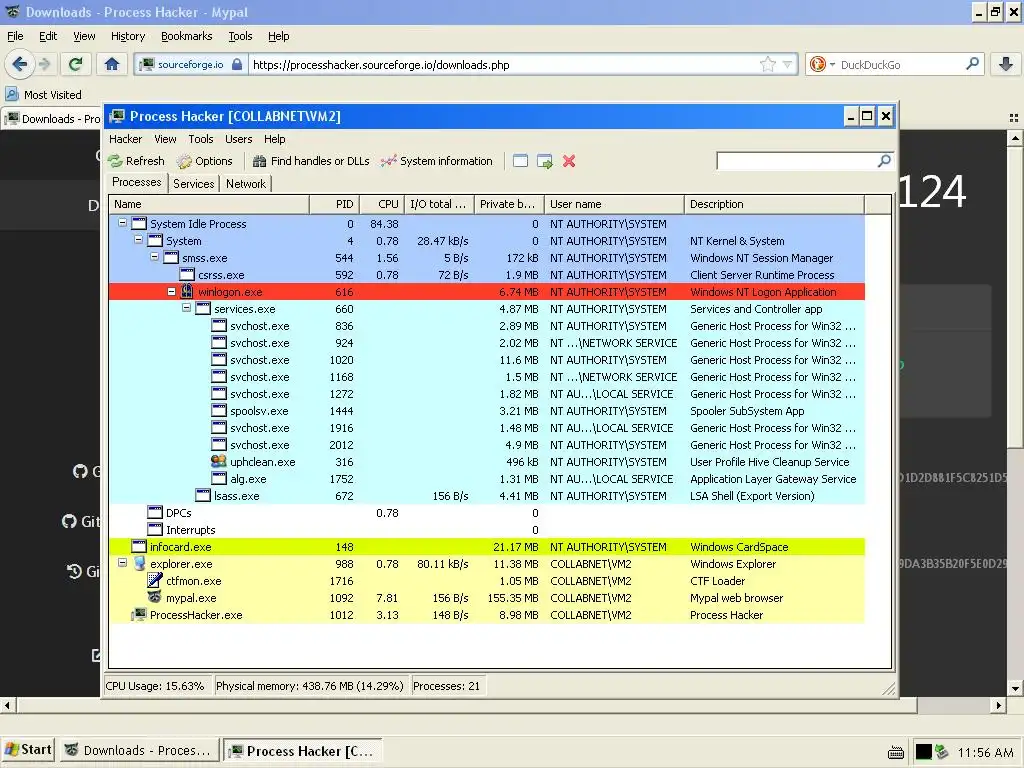Sort by the CPU column header
Screen dimensions: 1024x768
(382, 204)
